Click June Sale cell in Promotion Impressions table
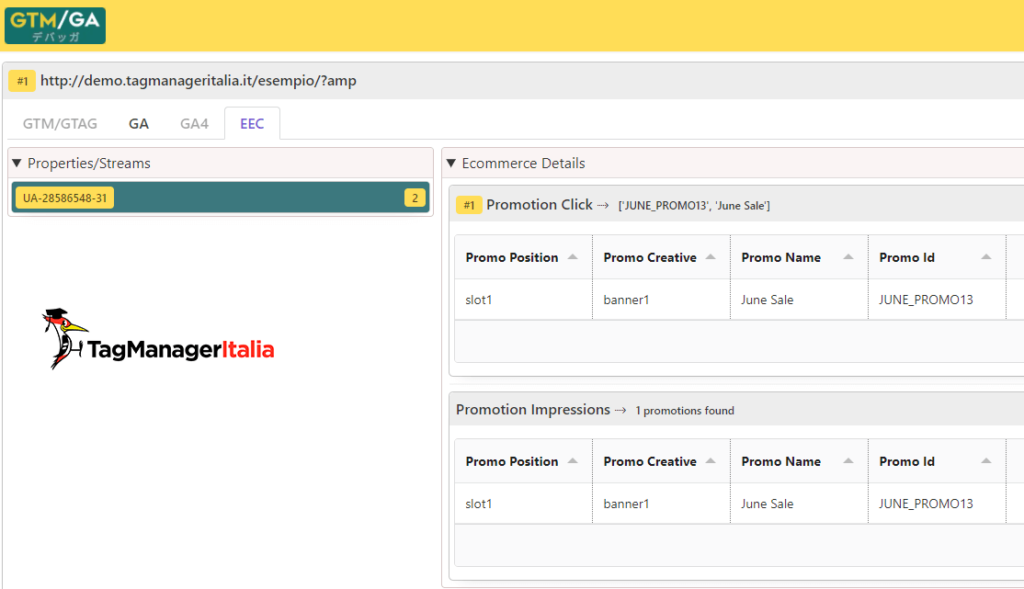The image size is (1024, 589). point(799,503)
